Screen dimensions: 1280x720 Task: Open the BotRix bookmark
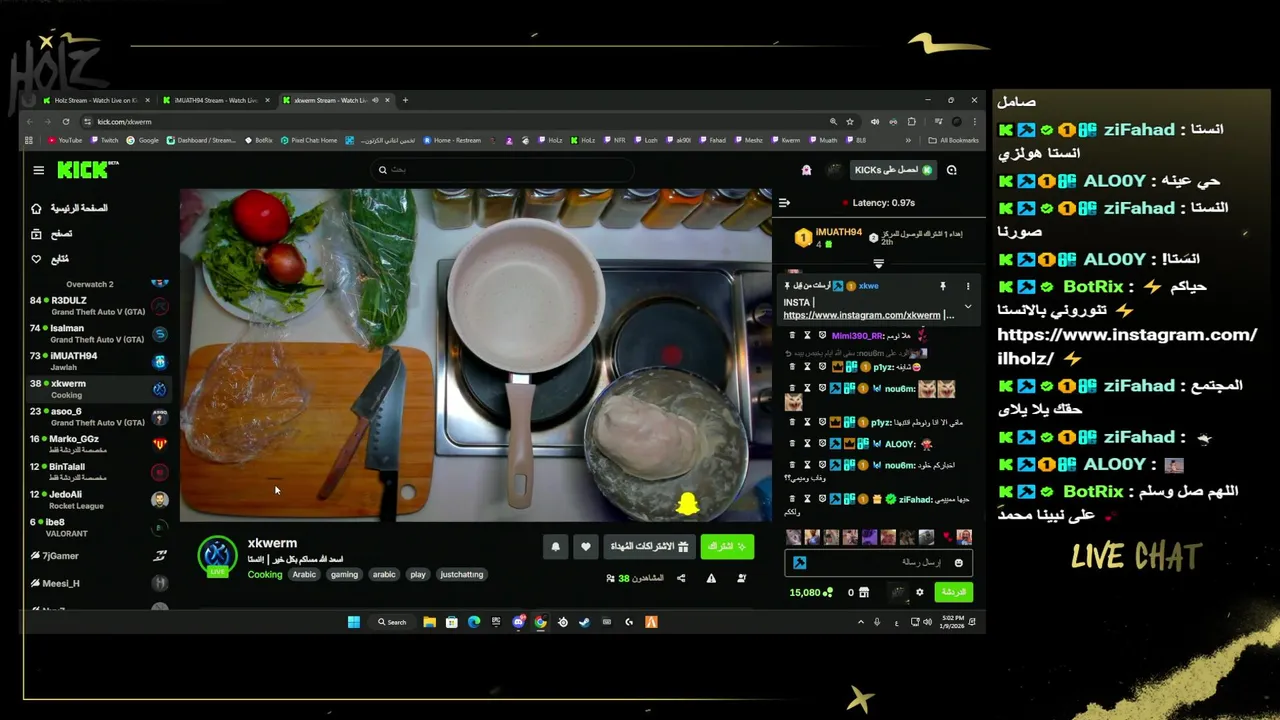pos(259,140)
